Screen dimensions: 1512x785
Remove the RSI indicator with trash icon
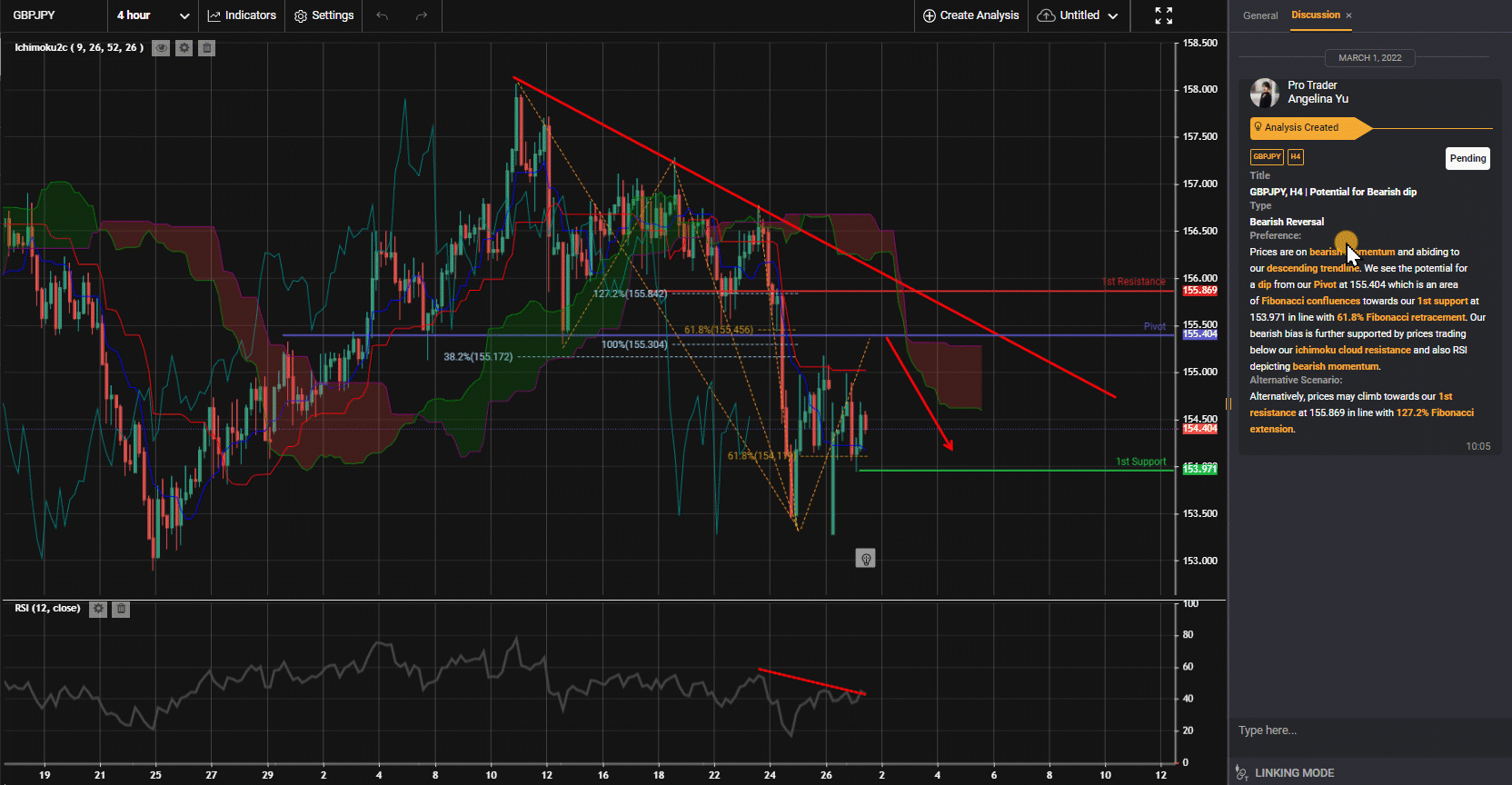121,609
